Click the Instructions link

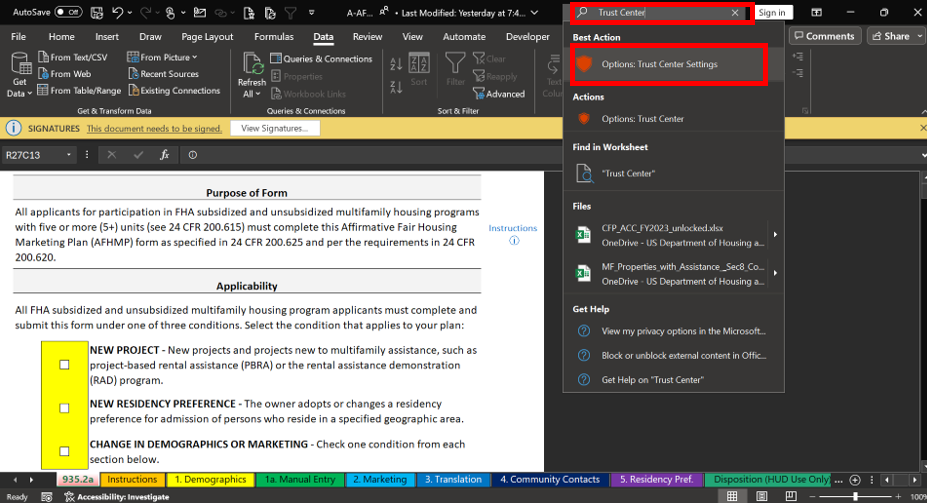[x=512, y=228]
